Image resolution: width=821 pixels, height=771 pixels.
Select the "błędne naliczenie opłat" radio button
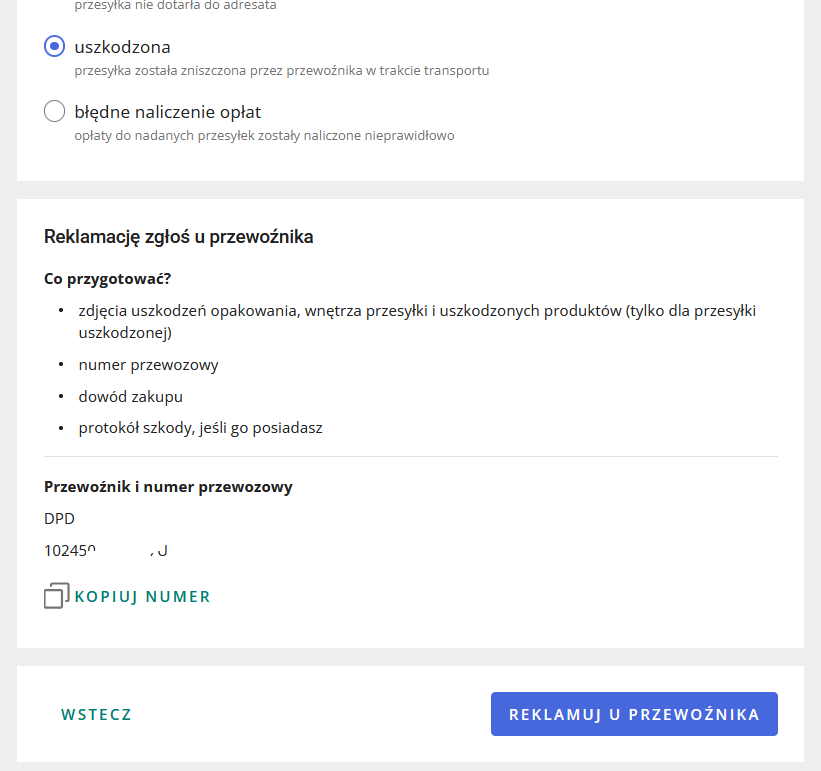coord(55,112)
